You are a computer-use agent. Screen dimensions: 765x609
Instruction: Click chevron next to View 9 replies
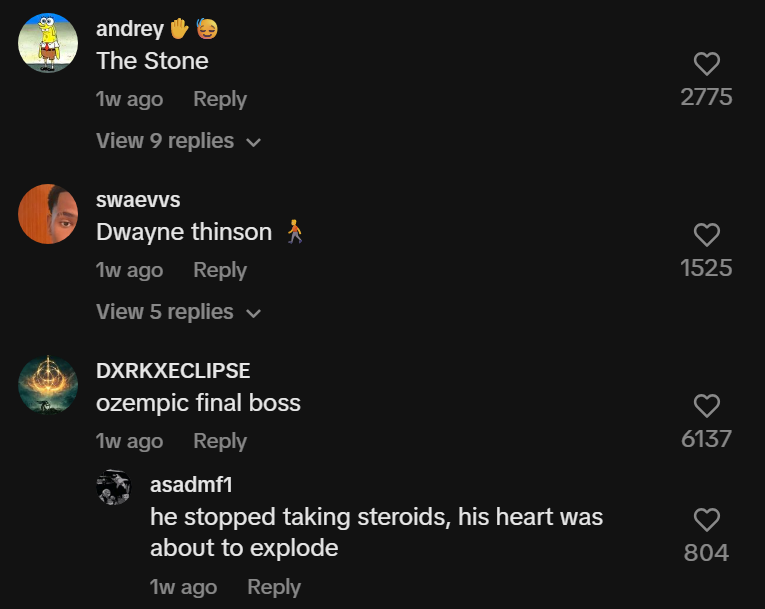coord(254,142)
